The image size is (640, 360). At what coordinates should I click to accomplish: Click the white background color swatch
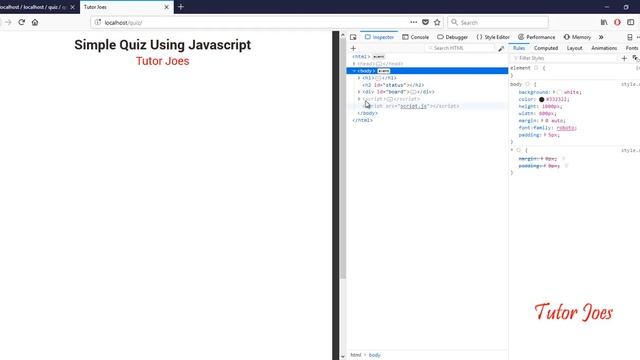tap(560, 93)
